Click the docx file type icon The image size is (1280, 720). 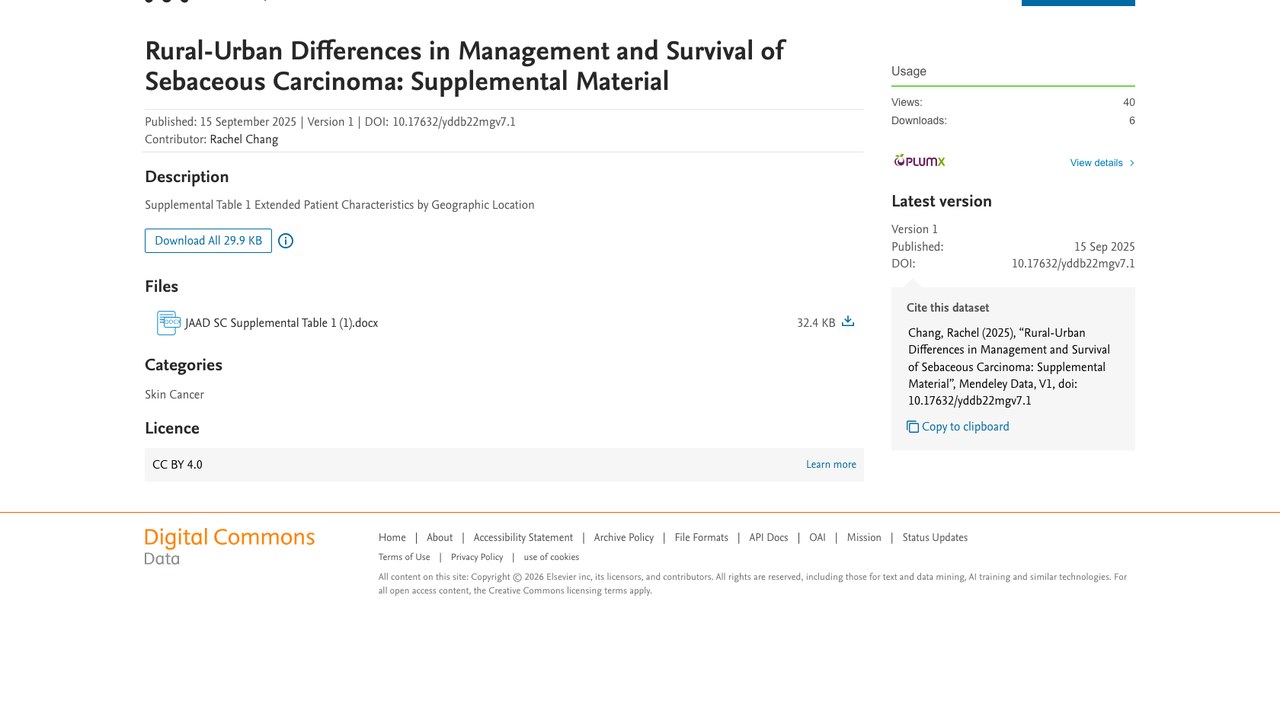(x=169, y=323)
